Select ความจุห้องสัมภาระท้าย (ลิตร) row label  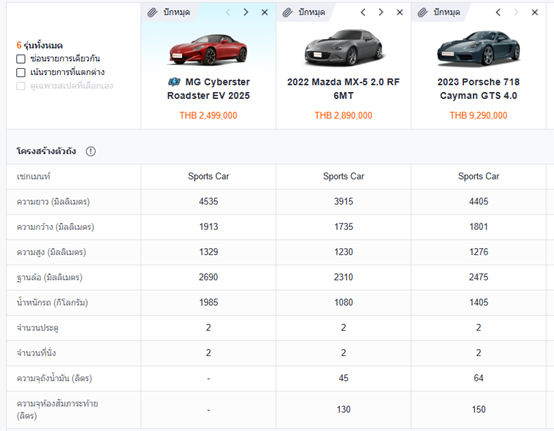(x=57, y=409)
